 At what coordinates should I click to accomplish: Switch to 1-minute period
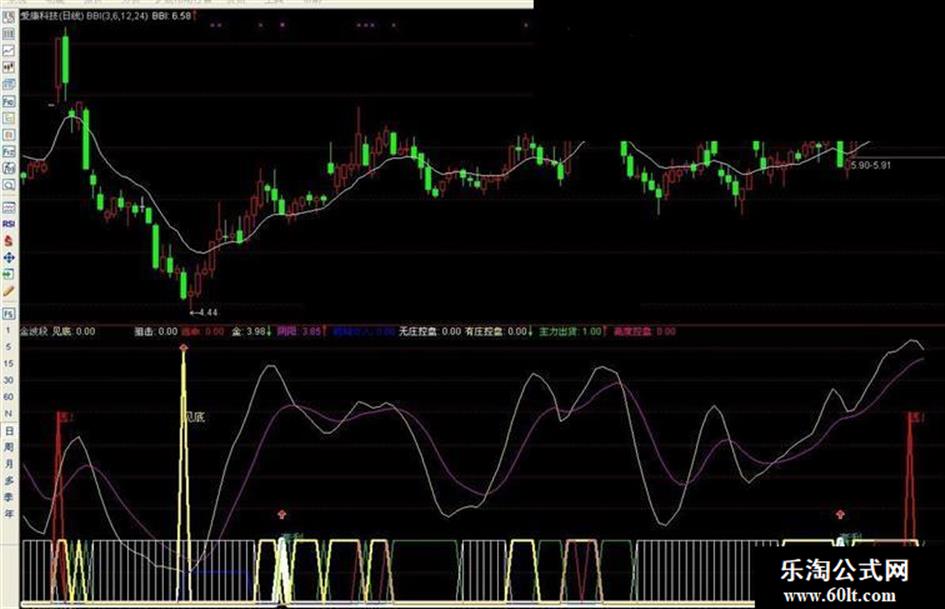(x=8, y=330)
